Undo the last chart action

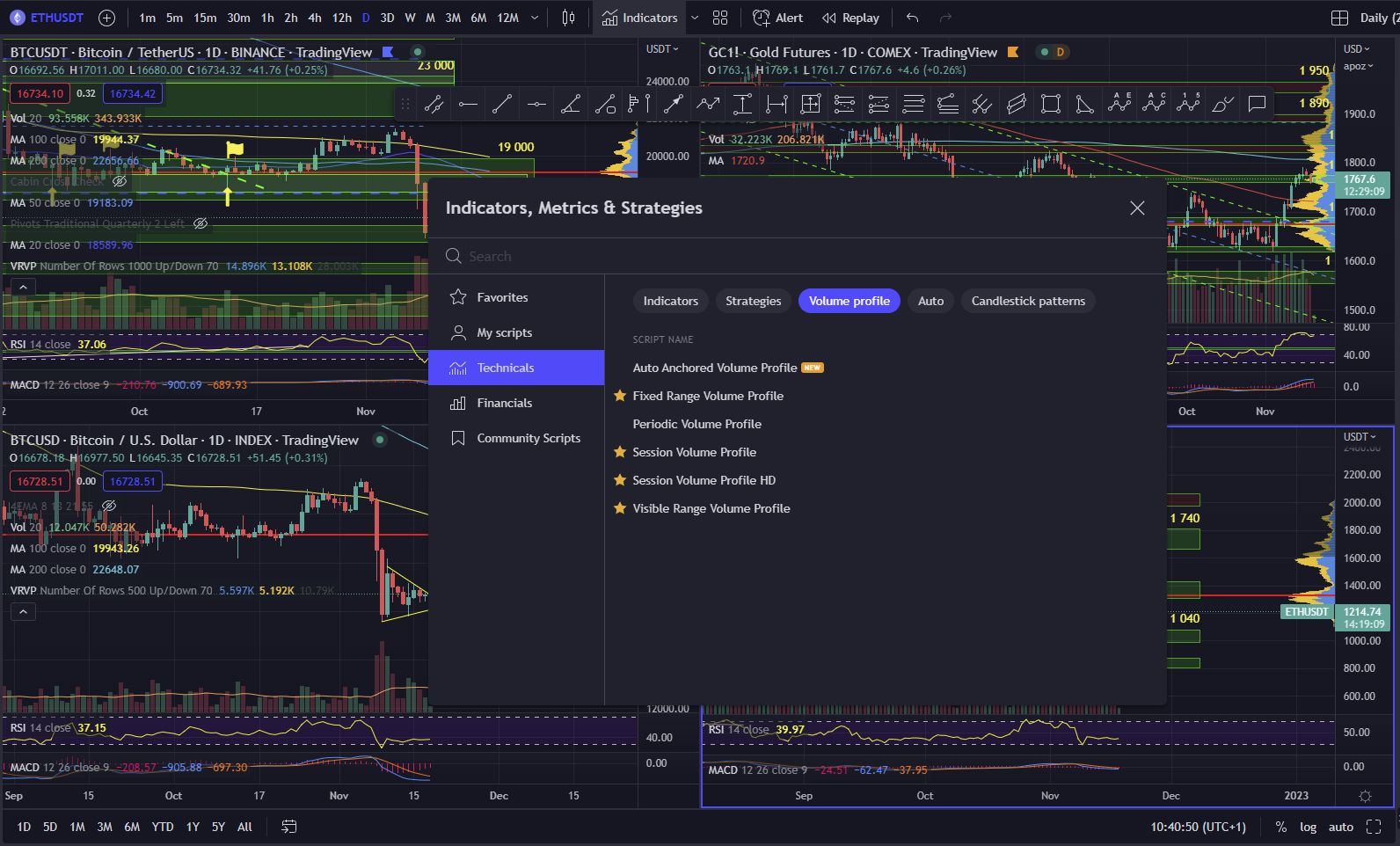pos(913,18)
